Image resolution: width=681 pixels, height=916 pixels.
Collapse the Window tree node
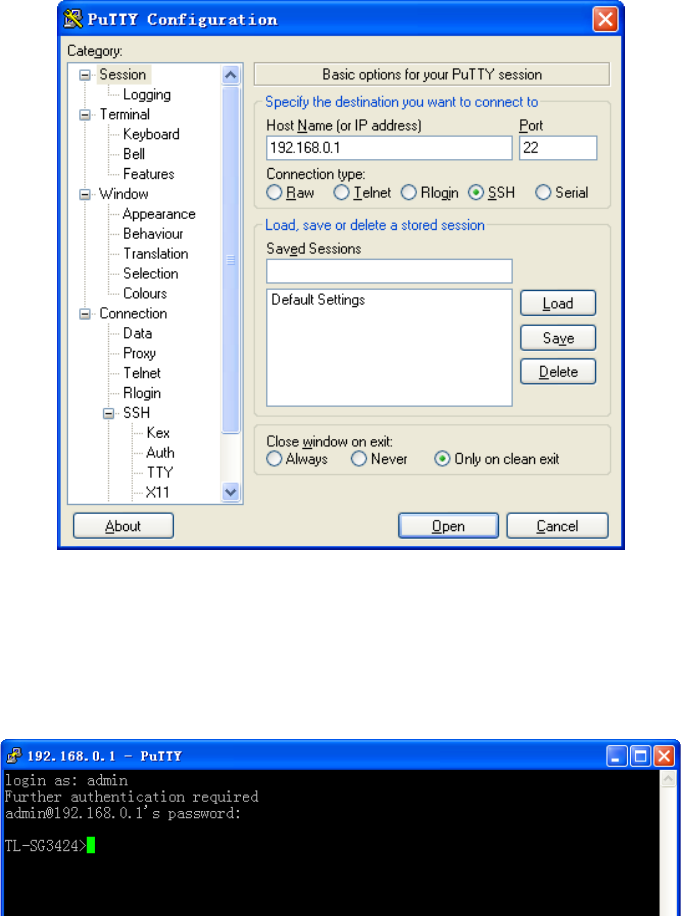pyautogui.click(x=85, y=194)
